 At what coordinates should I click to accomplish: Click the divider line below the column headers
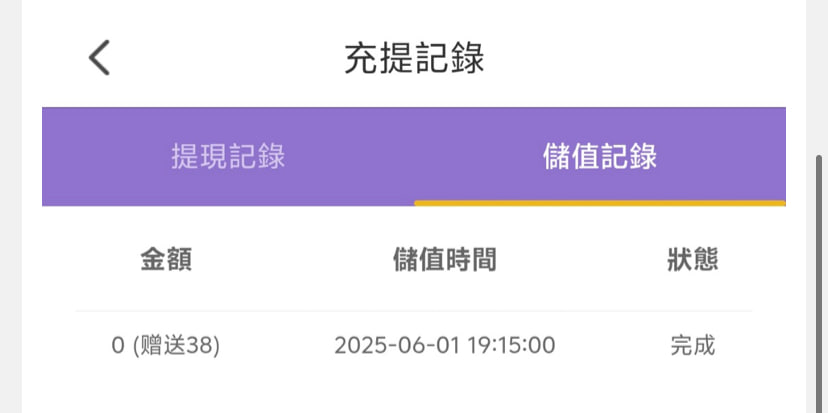click(x=414, y=311)
